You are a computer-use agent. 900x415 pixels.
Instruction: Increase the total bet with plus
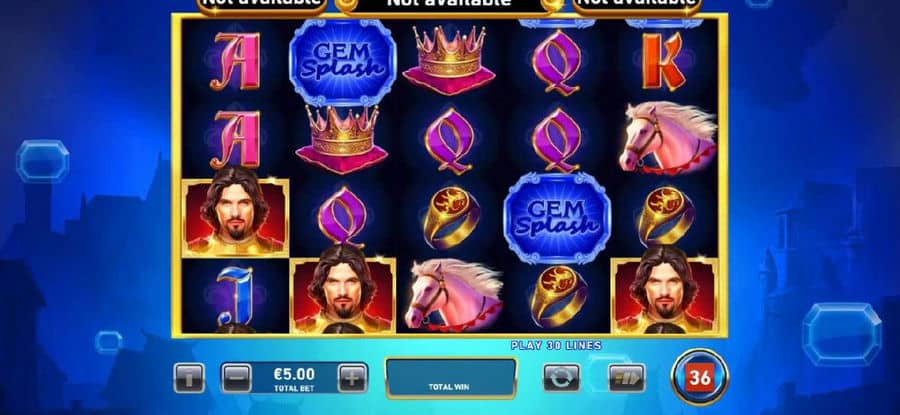[x=352, y=378]
